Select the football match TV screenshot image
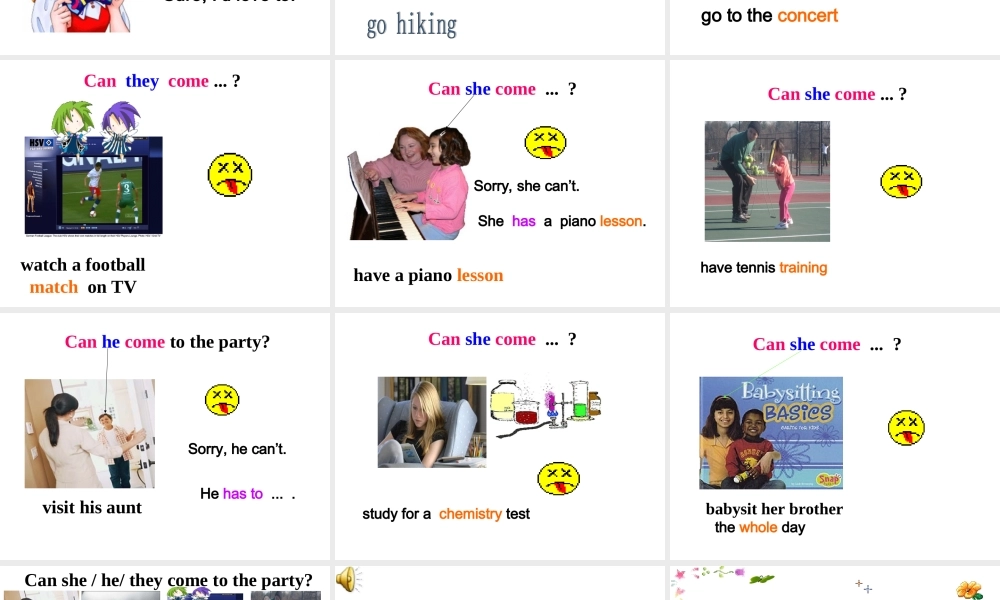The image size is (1000, 600). coord(94,186)
